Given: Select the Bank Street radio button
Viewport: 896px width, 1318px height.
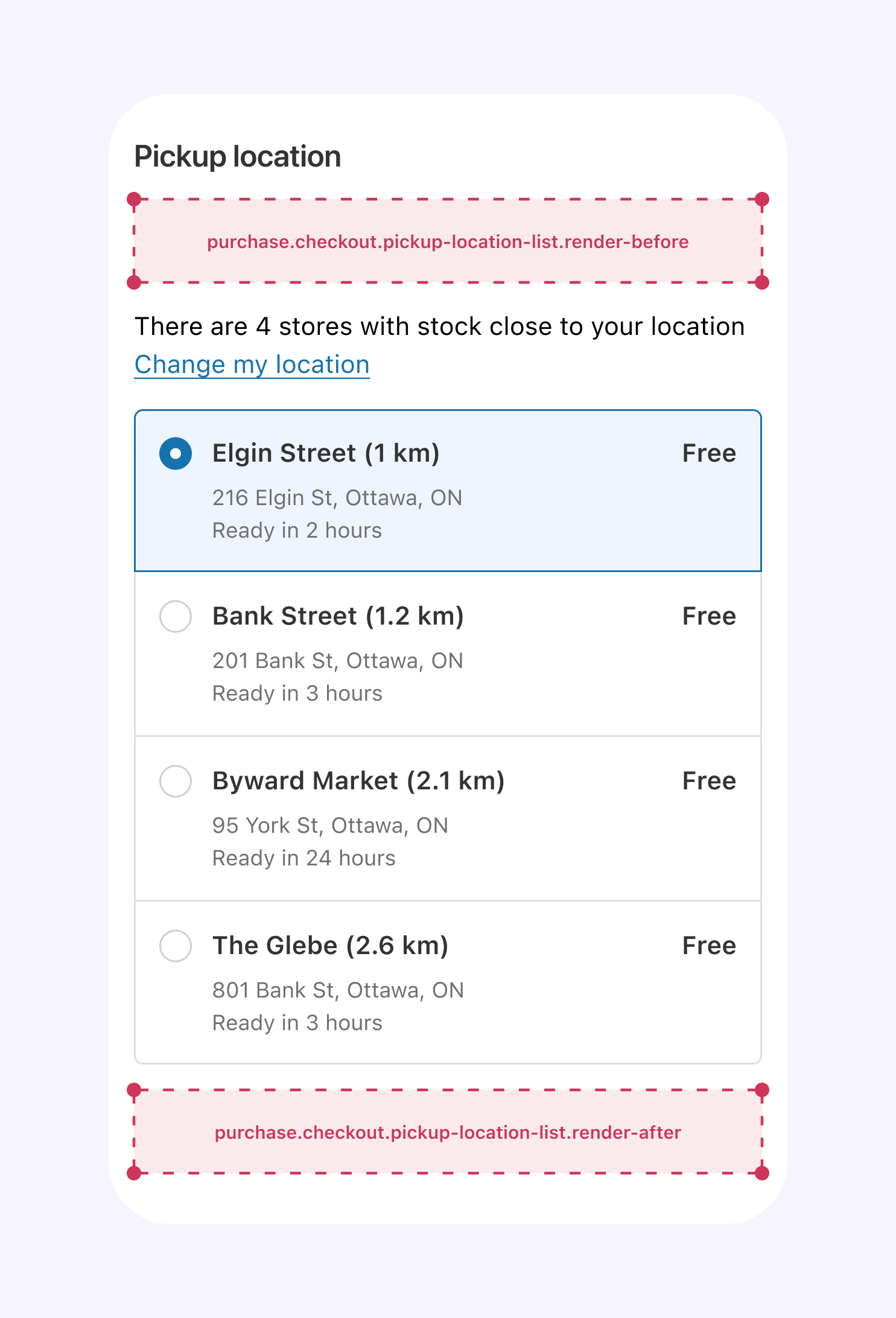Looking at the screenshot, I should click(176, 616).
